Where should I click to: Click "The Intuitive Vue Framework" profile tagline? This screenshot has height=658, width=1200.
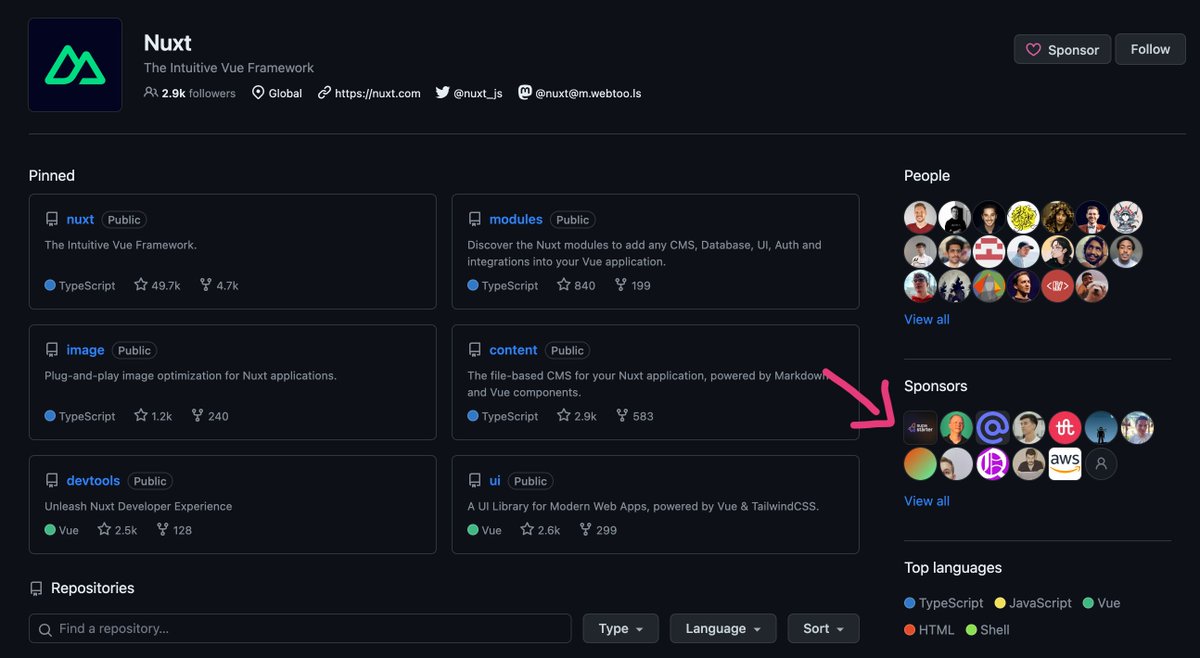click(229, 68)
